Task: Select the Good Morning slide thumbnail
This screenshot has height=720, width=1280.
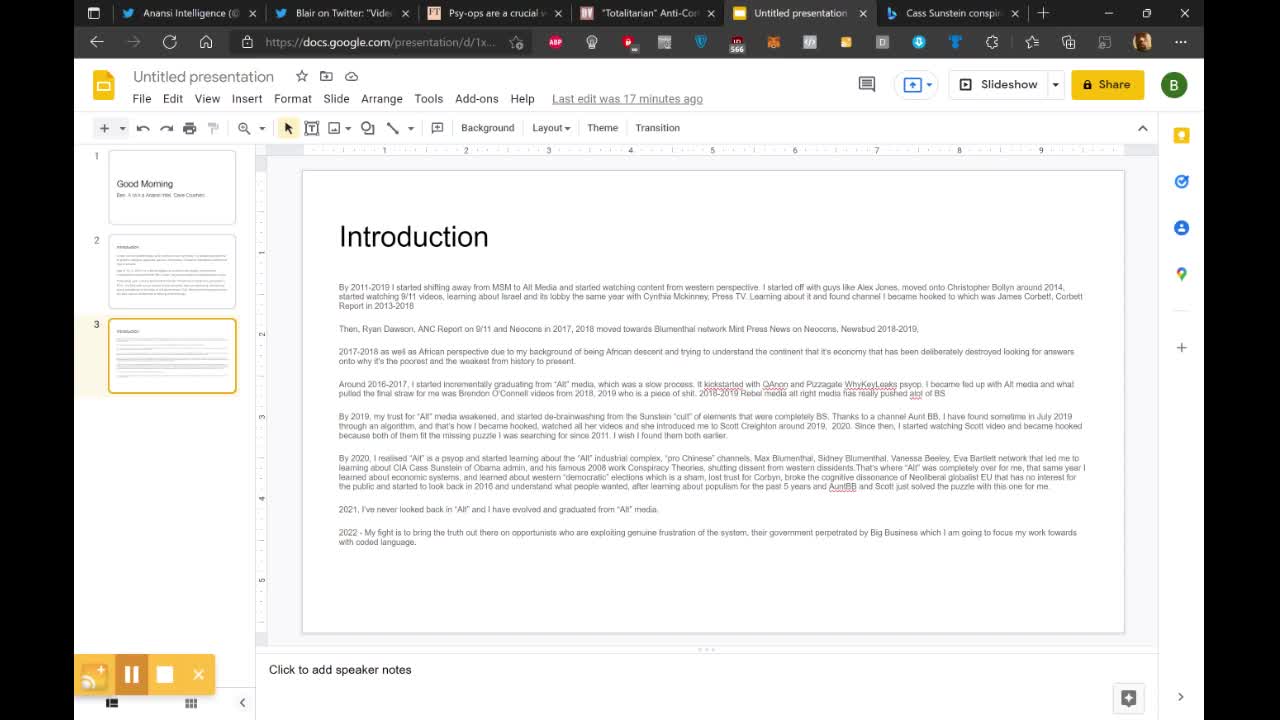Action: pyautogui.click(x=172, y=187)
